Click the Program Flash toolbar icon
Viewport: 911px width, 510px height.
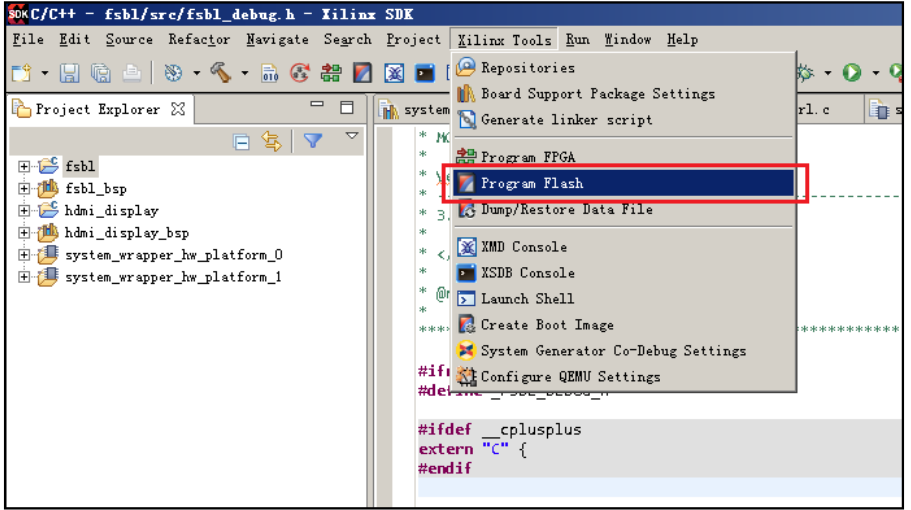pyautogui.click(x=363, y=73)
